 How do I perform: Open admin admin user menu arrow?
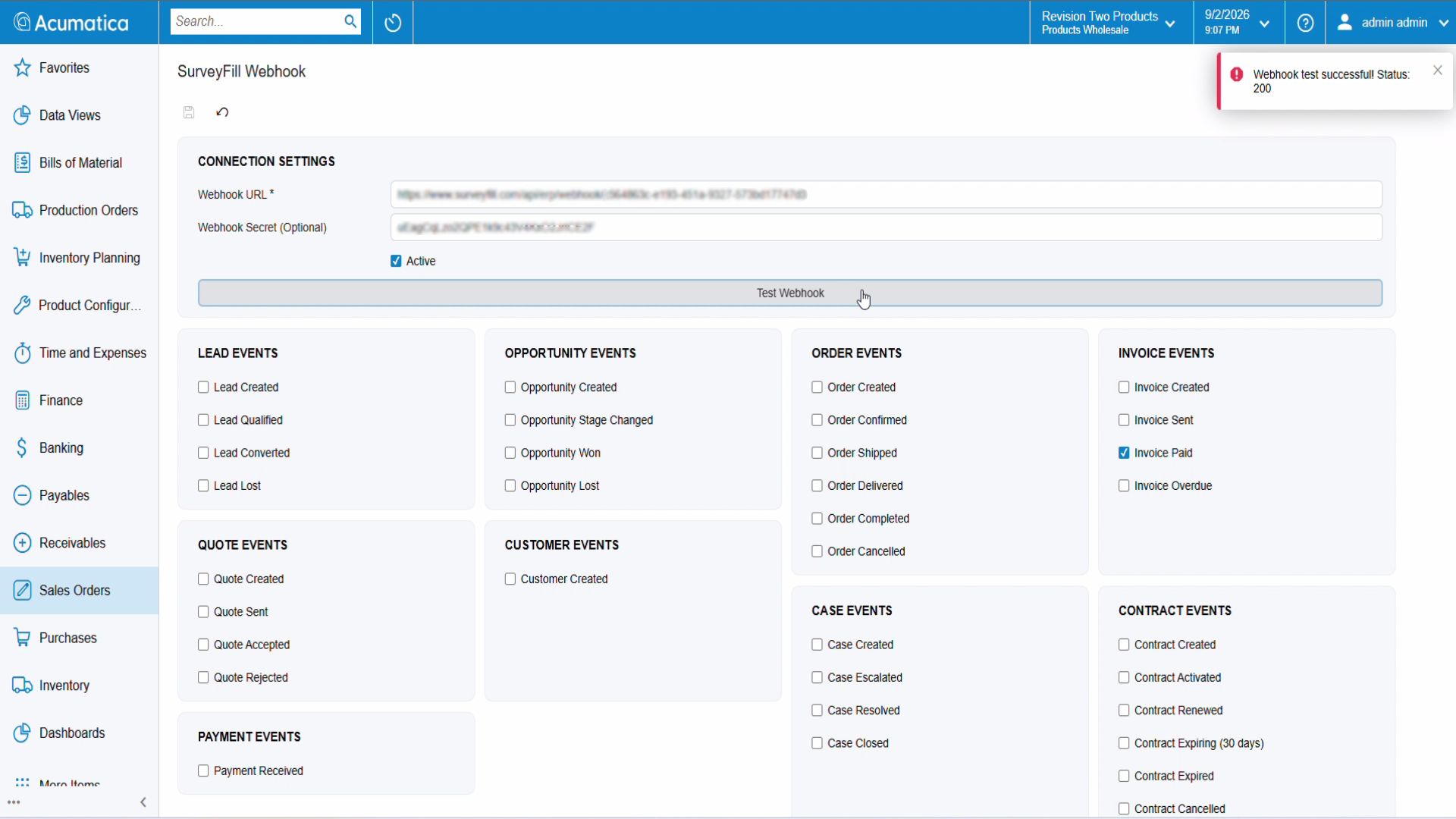[x=1444, y=24]
